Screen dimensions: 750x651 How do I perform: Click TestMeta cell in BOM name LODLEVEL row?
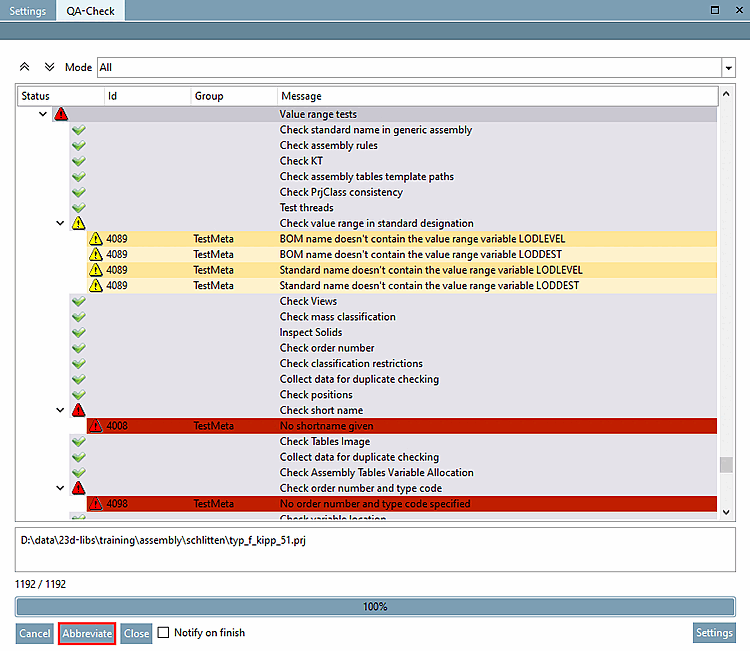click(213, 239)
